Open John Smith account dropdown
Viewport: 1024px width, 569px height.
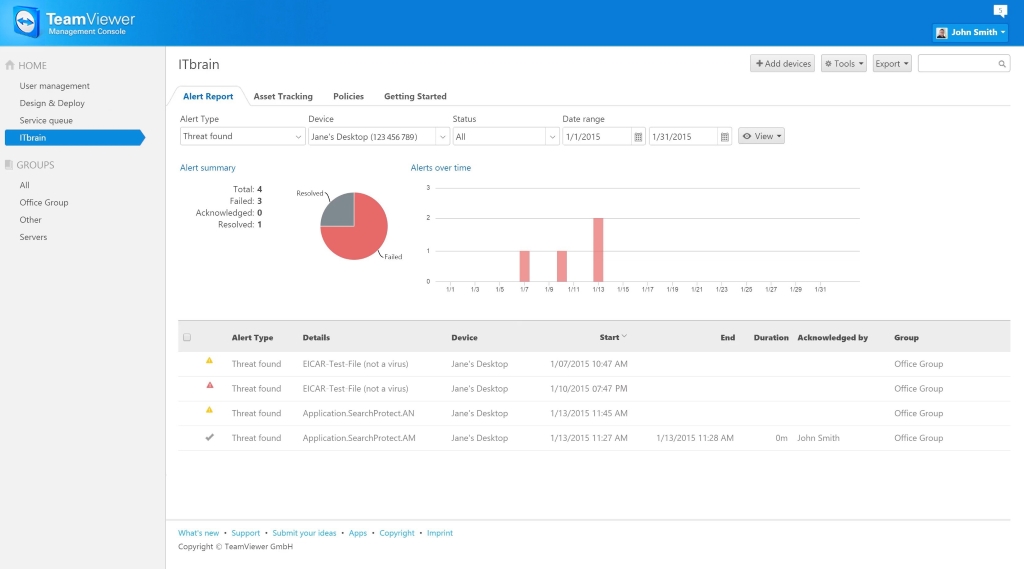click(x=970, y=32)
